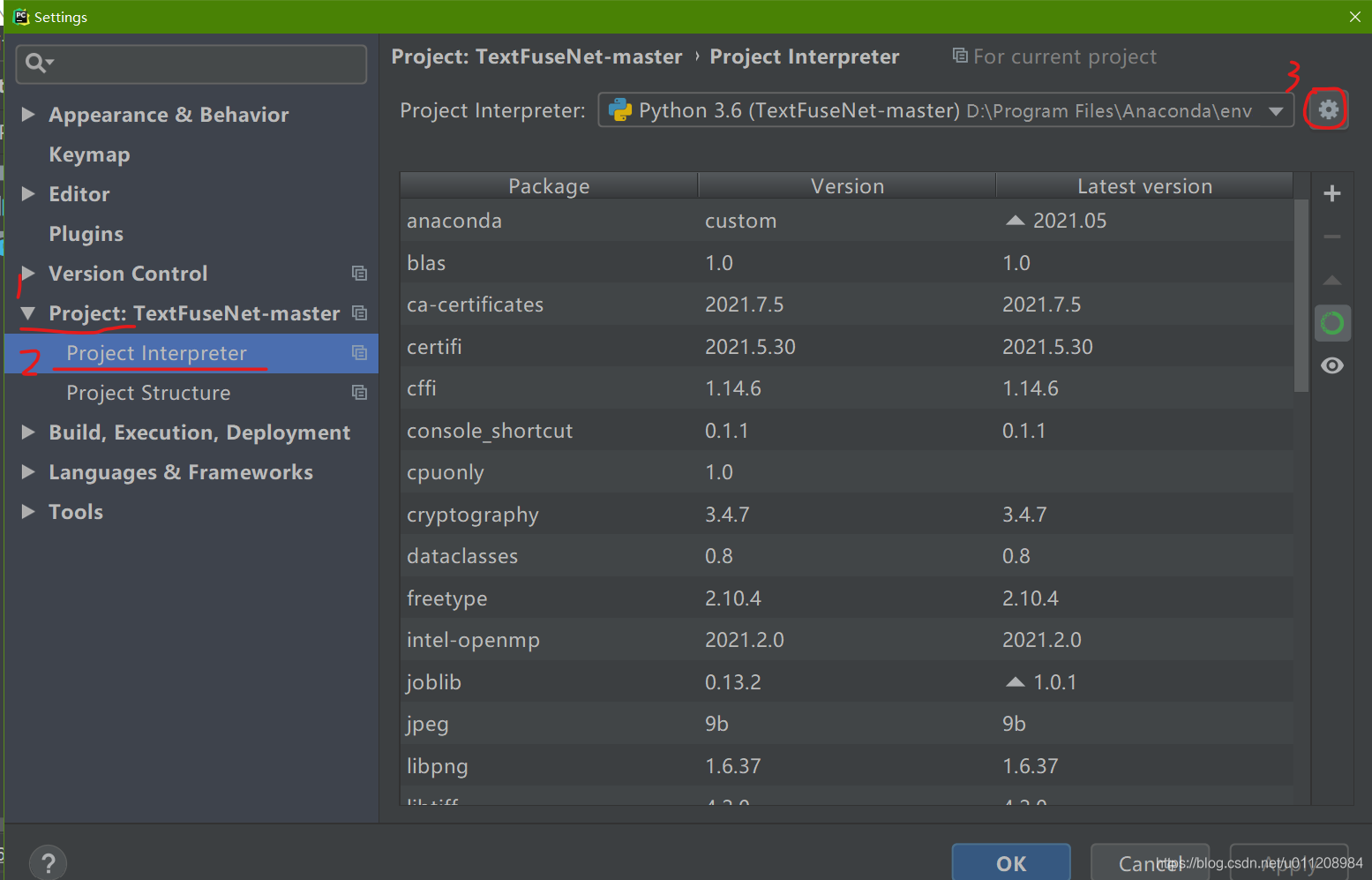Image resolution: width=1372 pixels, height=880 pixels.
Task: Click the Python logo in interpreter dropdown
Action: [x=620, y=109]
